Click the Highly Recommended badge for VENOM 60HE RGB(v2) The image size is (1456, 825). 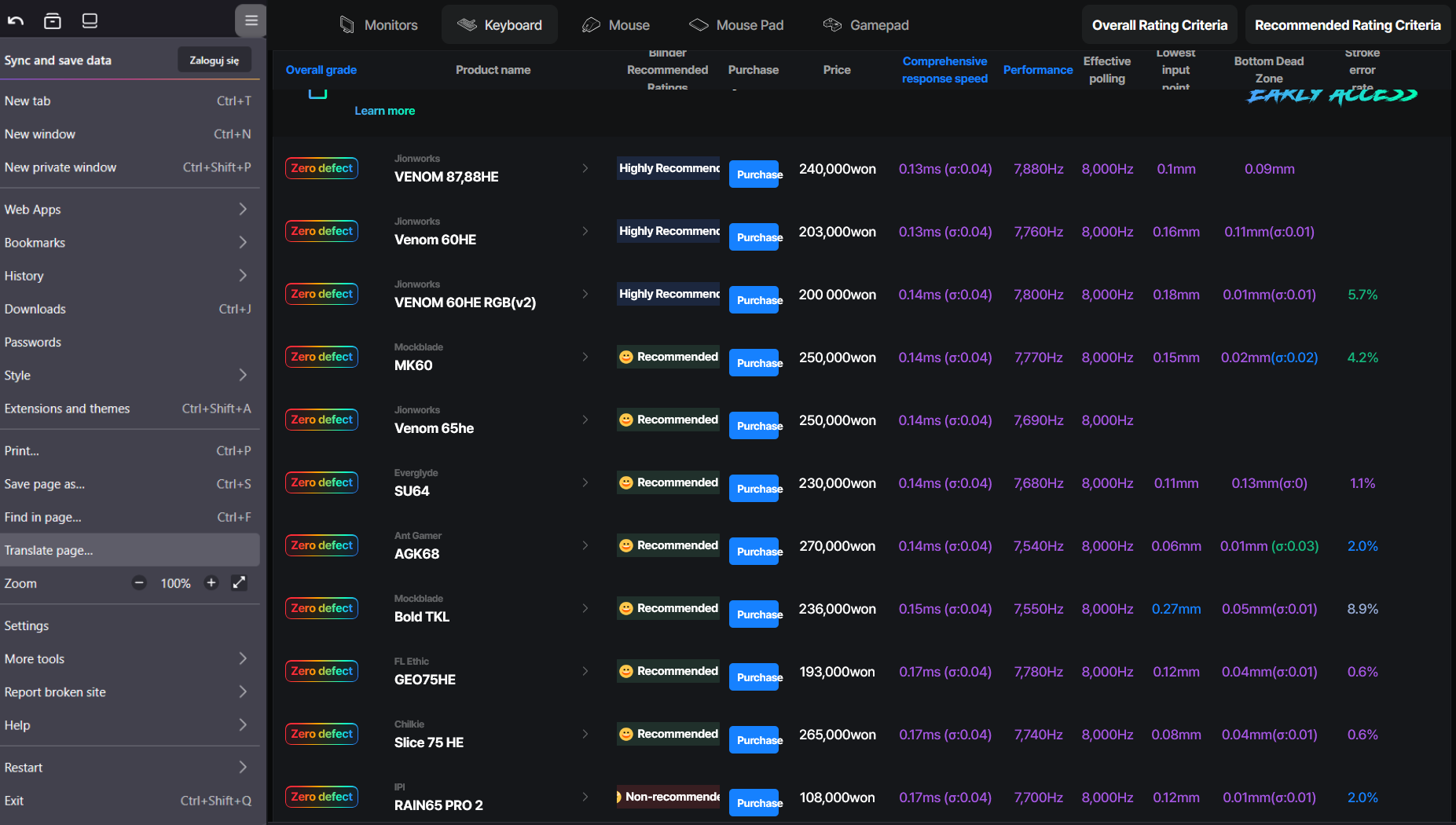(669, 294)
